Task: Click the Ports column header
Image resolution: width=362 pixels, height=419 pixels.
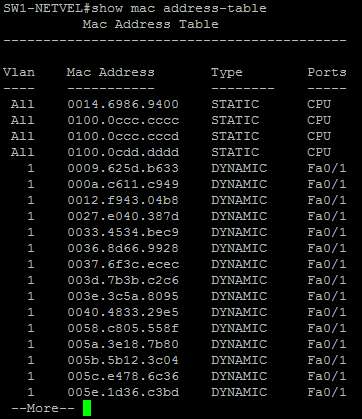Action: pos(327,72)
